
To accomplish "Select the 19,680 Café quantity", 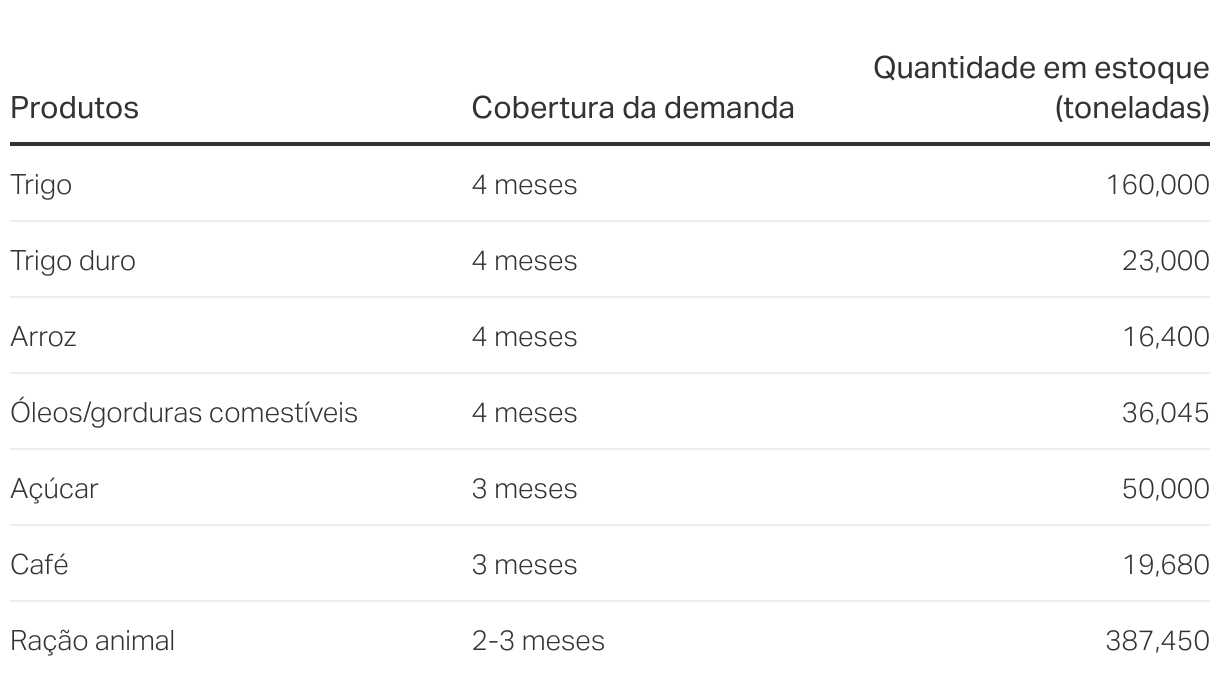I will [1166, 565].
